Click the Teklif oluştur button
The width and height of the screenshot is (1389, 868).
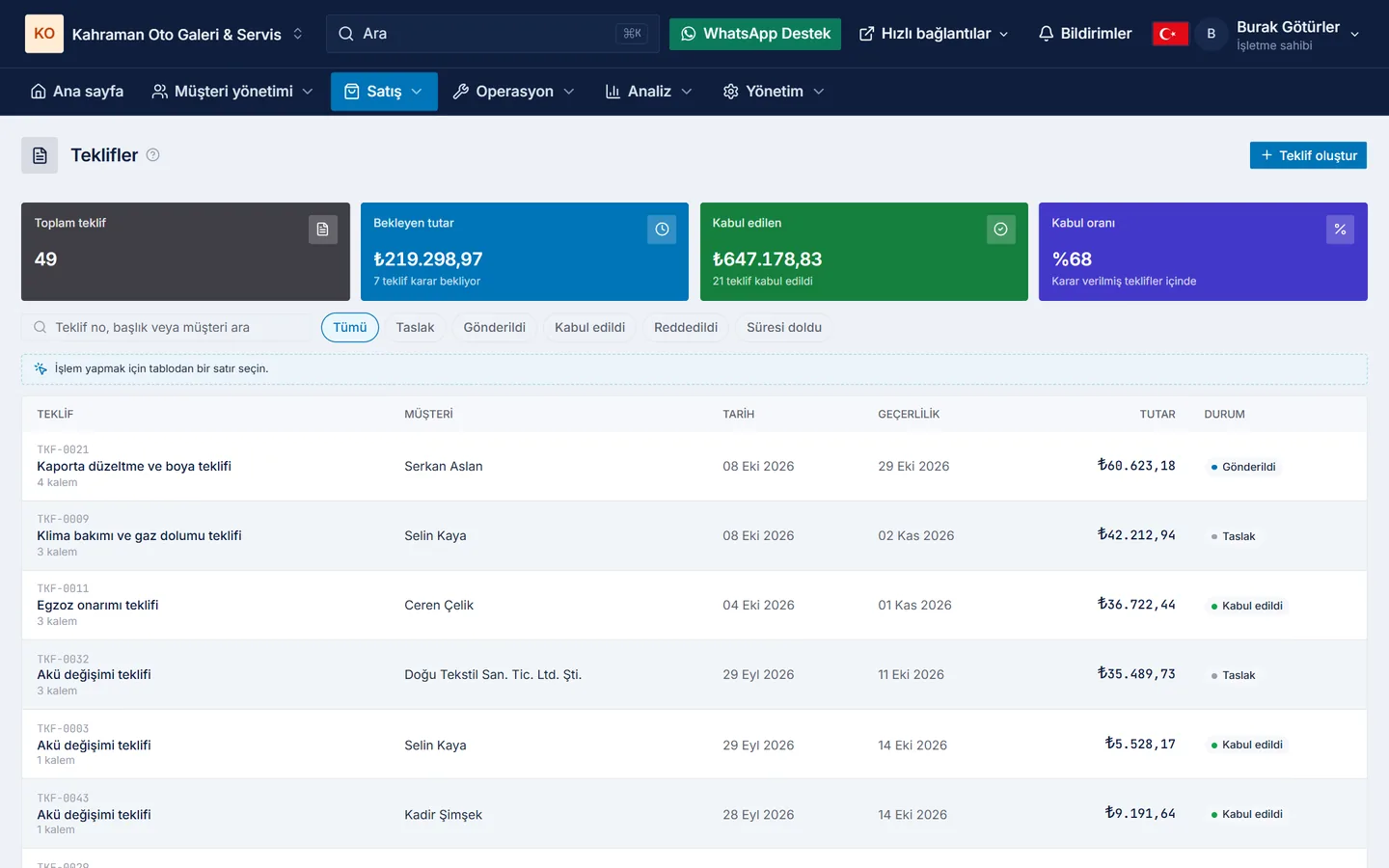coord(1308,155)
